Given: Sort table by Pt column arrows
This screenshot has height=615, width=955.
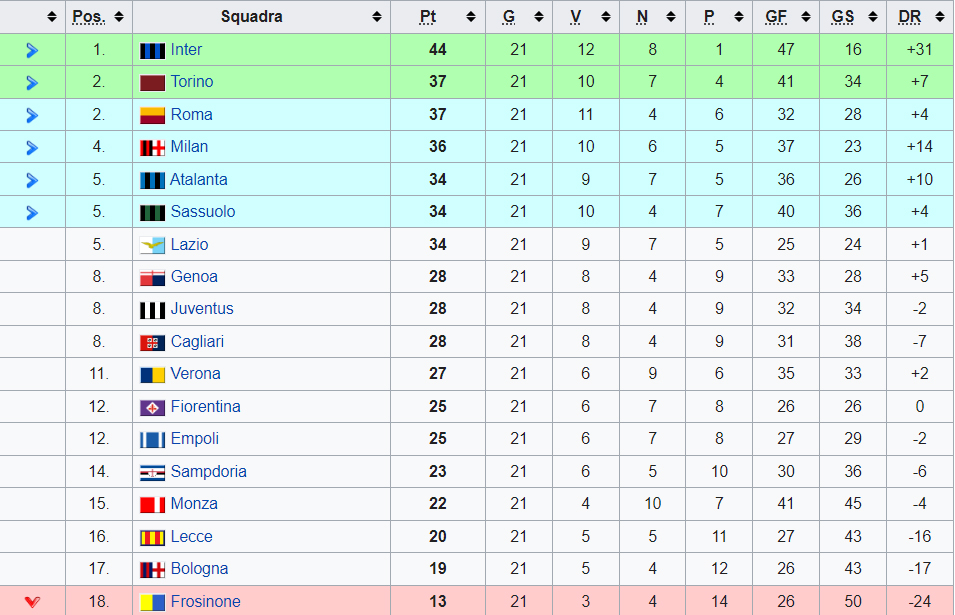Looking at the screenshot, I should (x=471, y=17).
